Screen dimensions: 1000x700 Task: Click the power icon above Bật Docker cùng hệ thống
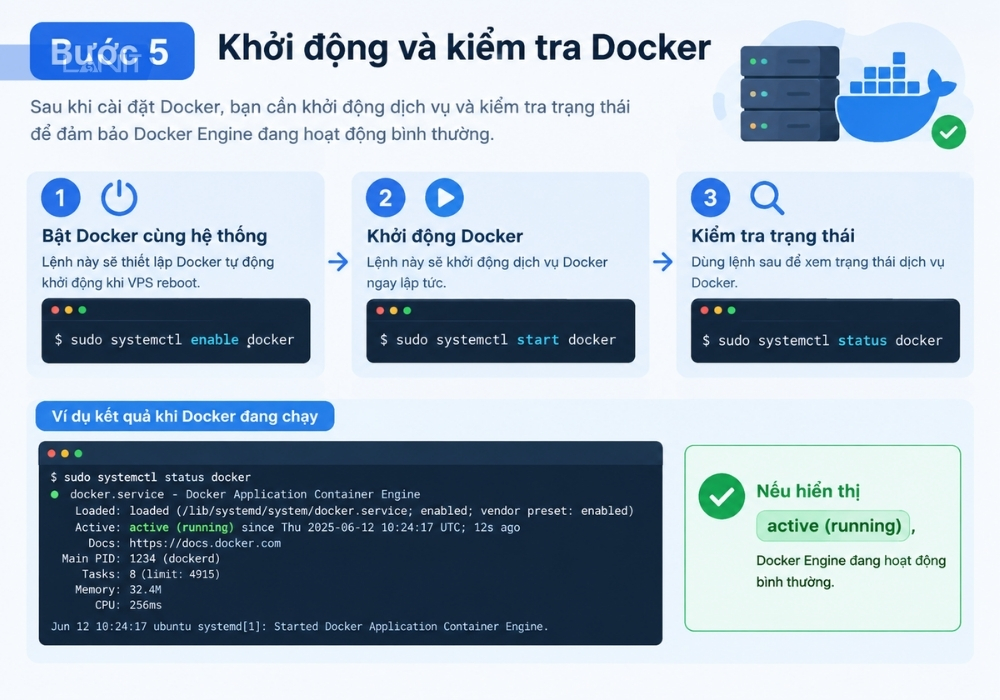pos(119,198)
